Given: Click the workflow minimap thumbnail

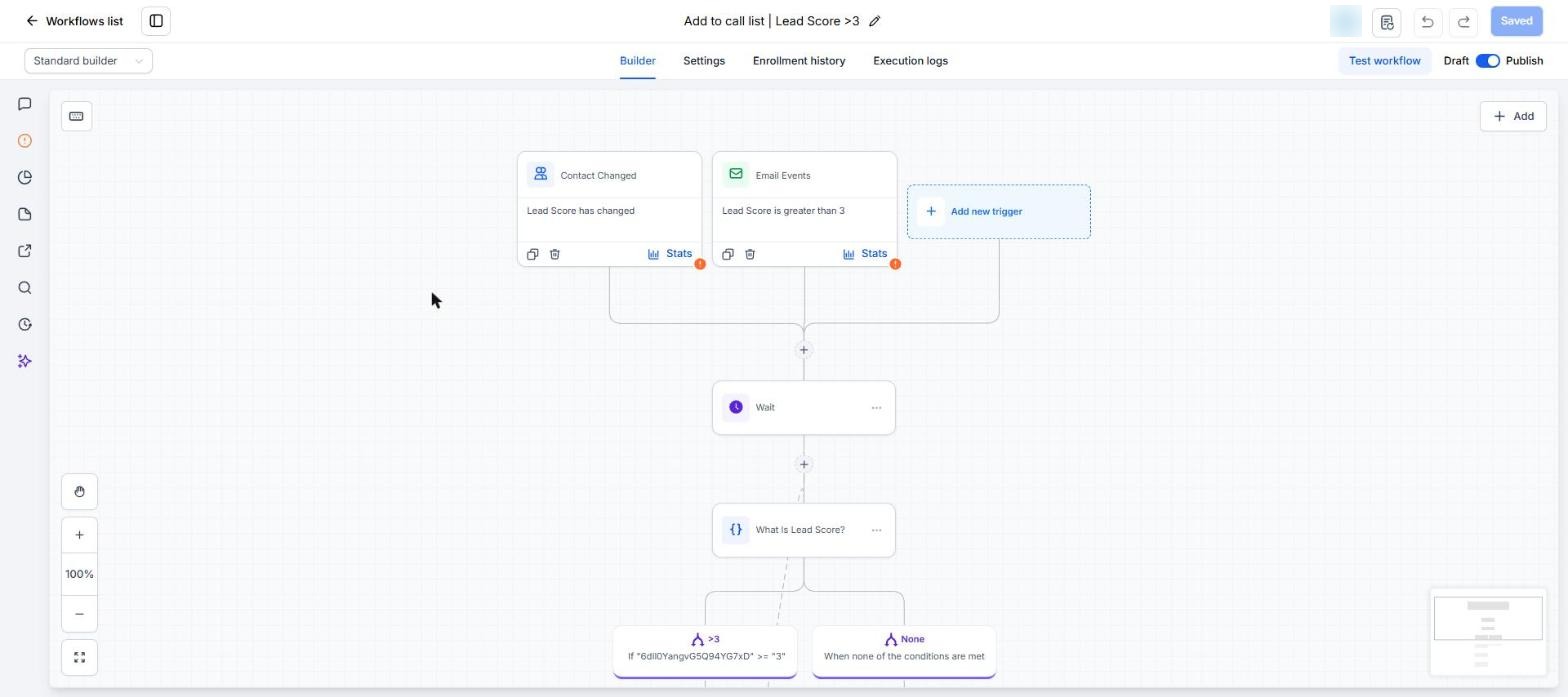Looking at the screenshot, I should (1488, 632).
